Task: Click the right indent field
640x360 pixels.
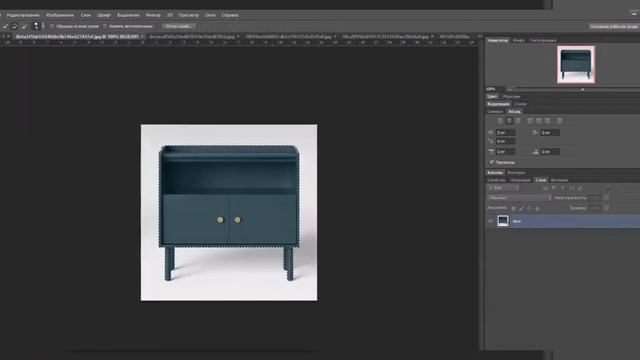Action: pyautogui.click(x=550, y=133)
